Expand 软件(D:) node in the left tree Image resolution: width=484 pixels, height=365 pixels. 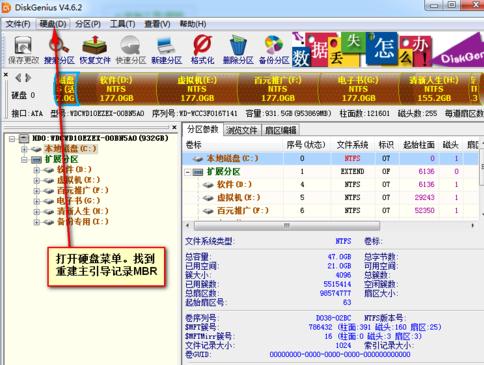[x=37, y=170]
